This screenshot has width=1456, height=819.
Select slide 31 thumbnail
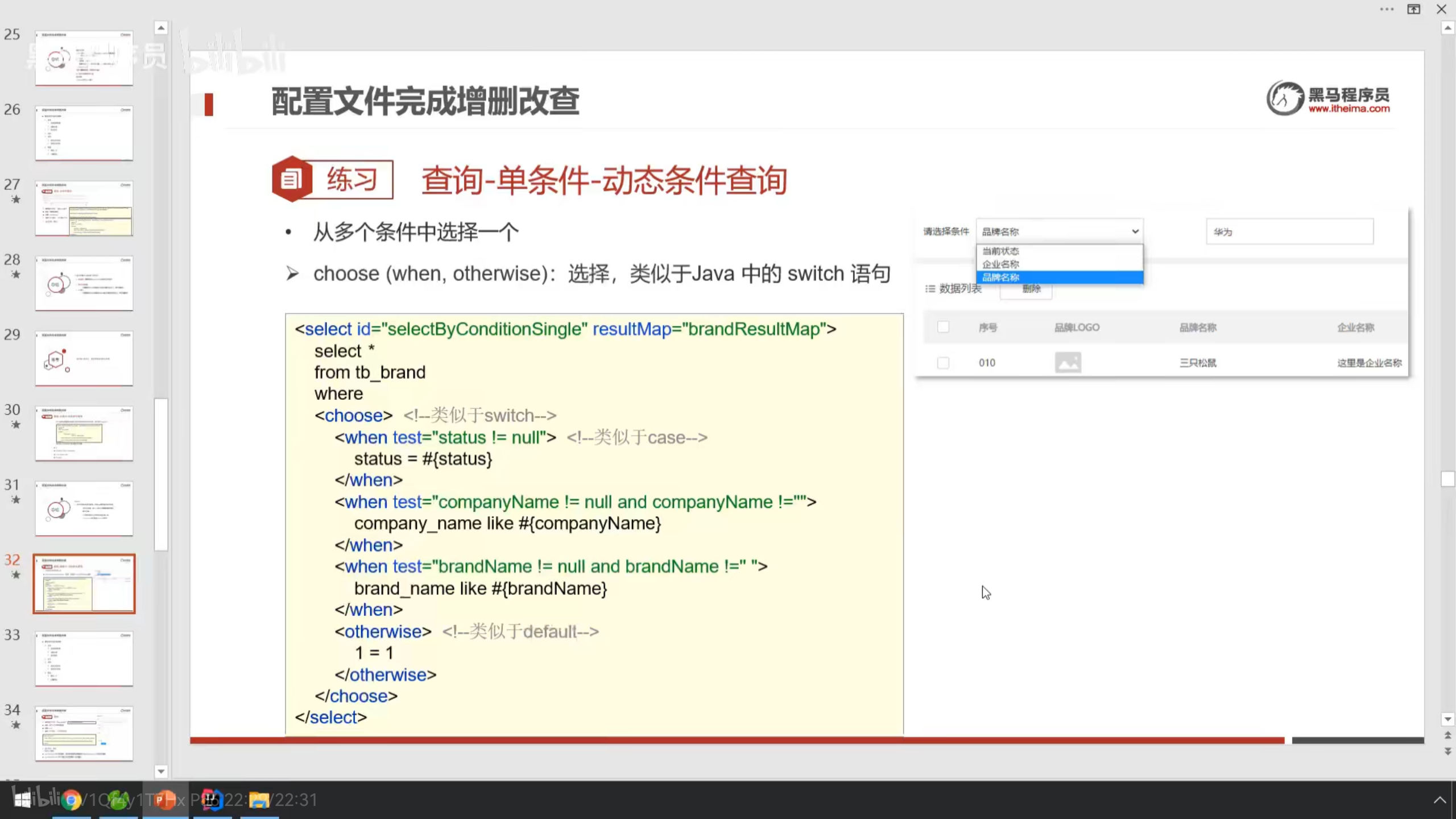click(x=84, y=508)
